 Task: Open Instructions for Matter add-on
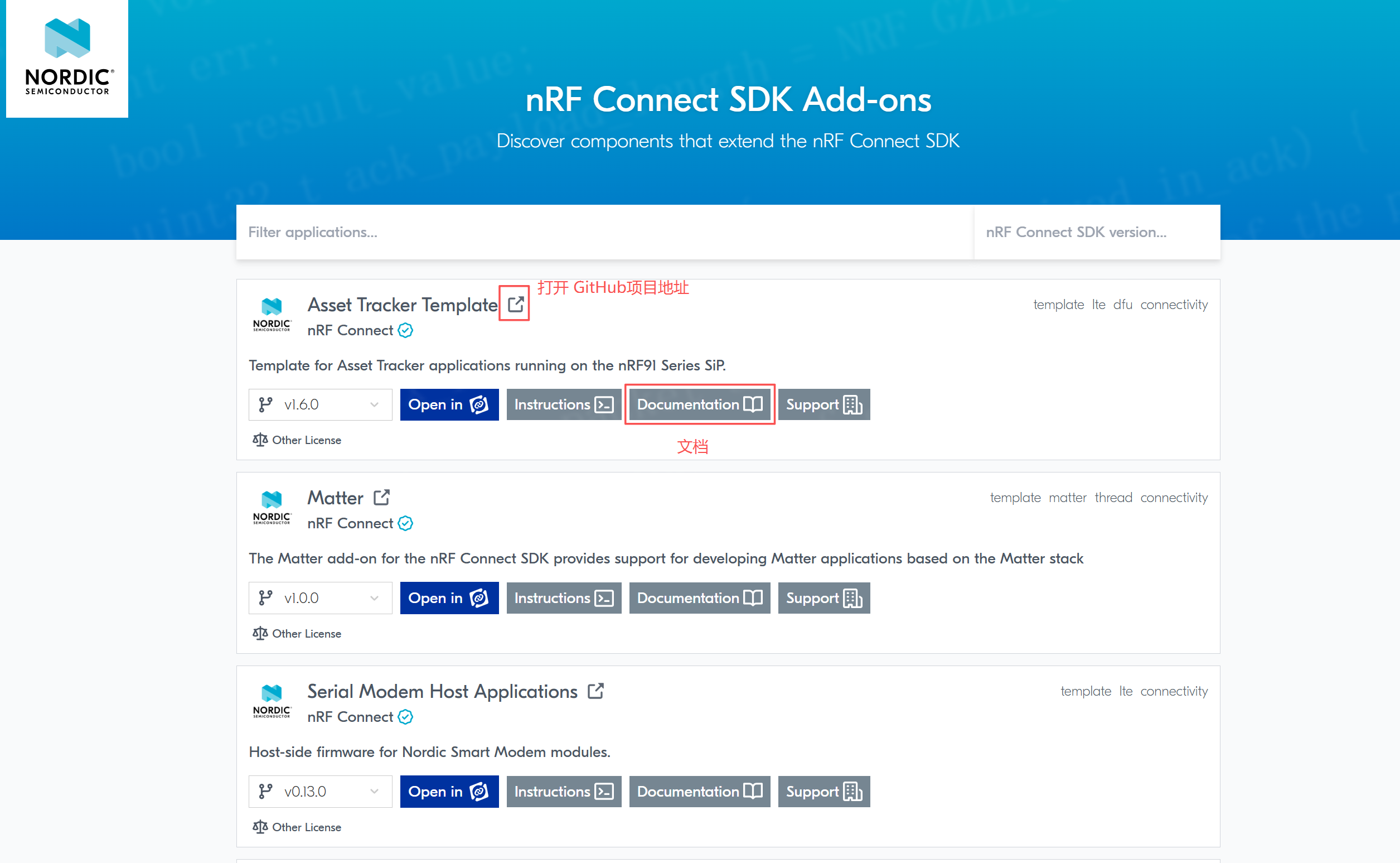[x=564, y=598]
